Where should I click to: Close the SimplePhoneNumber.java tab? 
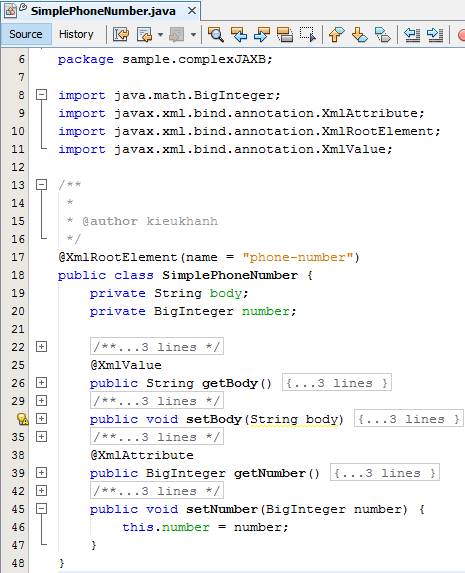tap(192, 11)
